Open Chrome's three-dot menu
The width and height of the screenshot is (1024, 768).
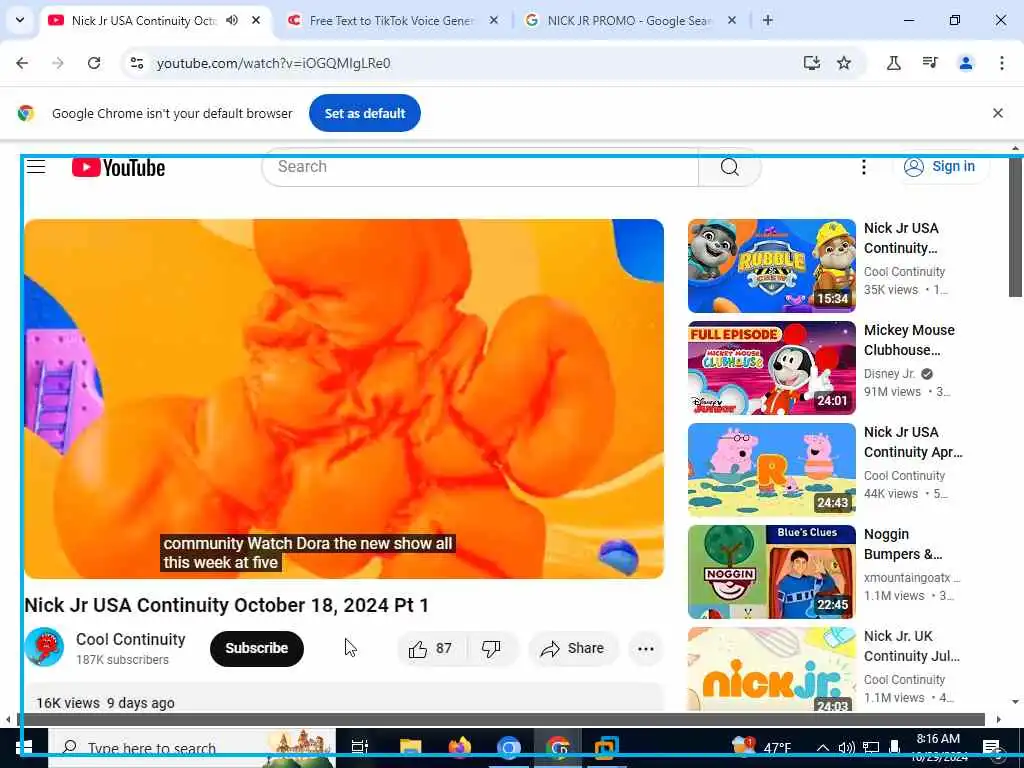1002,63
